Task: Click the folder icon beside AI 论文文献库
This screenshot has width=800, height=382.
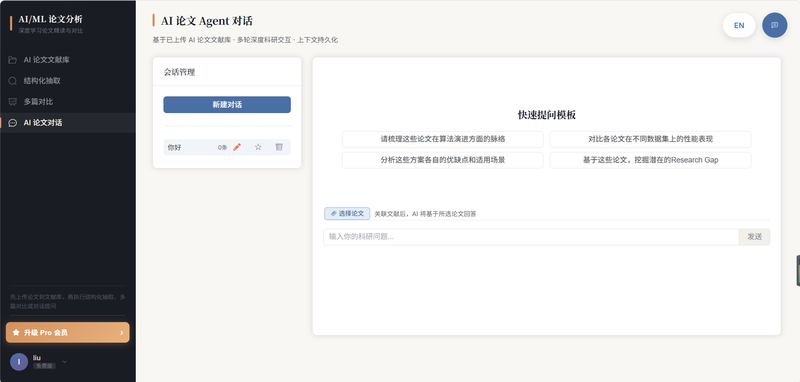Action: coord(13,60)
